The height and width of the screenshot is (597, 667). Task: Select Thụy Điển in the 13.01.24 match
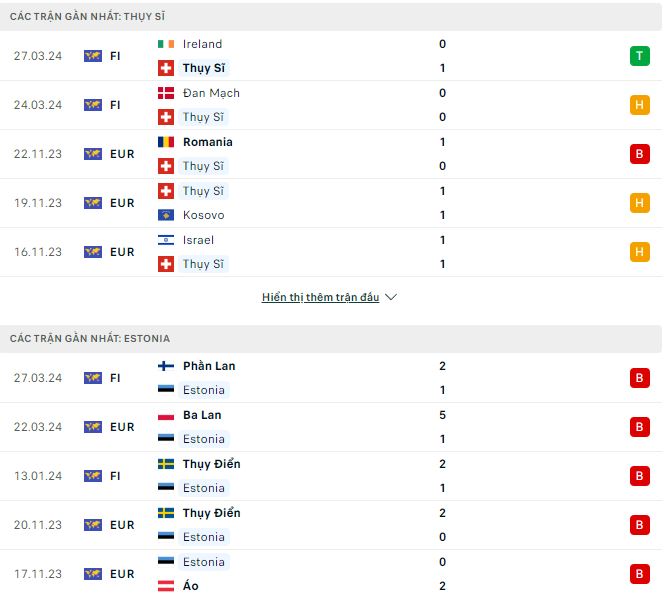pyautogui.click(x=211, y=464)
